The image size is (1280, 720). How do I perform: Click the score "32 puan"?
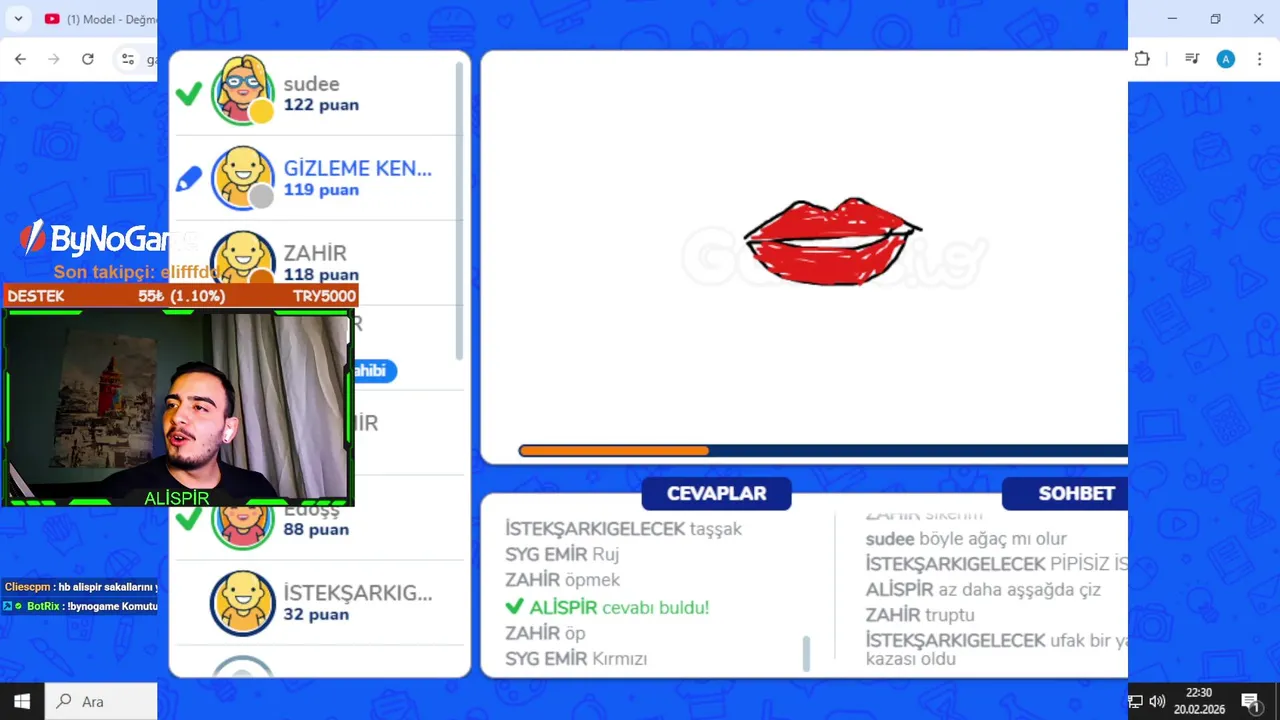316,615
